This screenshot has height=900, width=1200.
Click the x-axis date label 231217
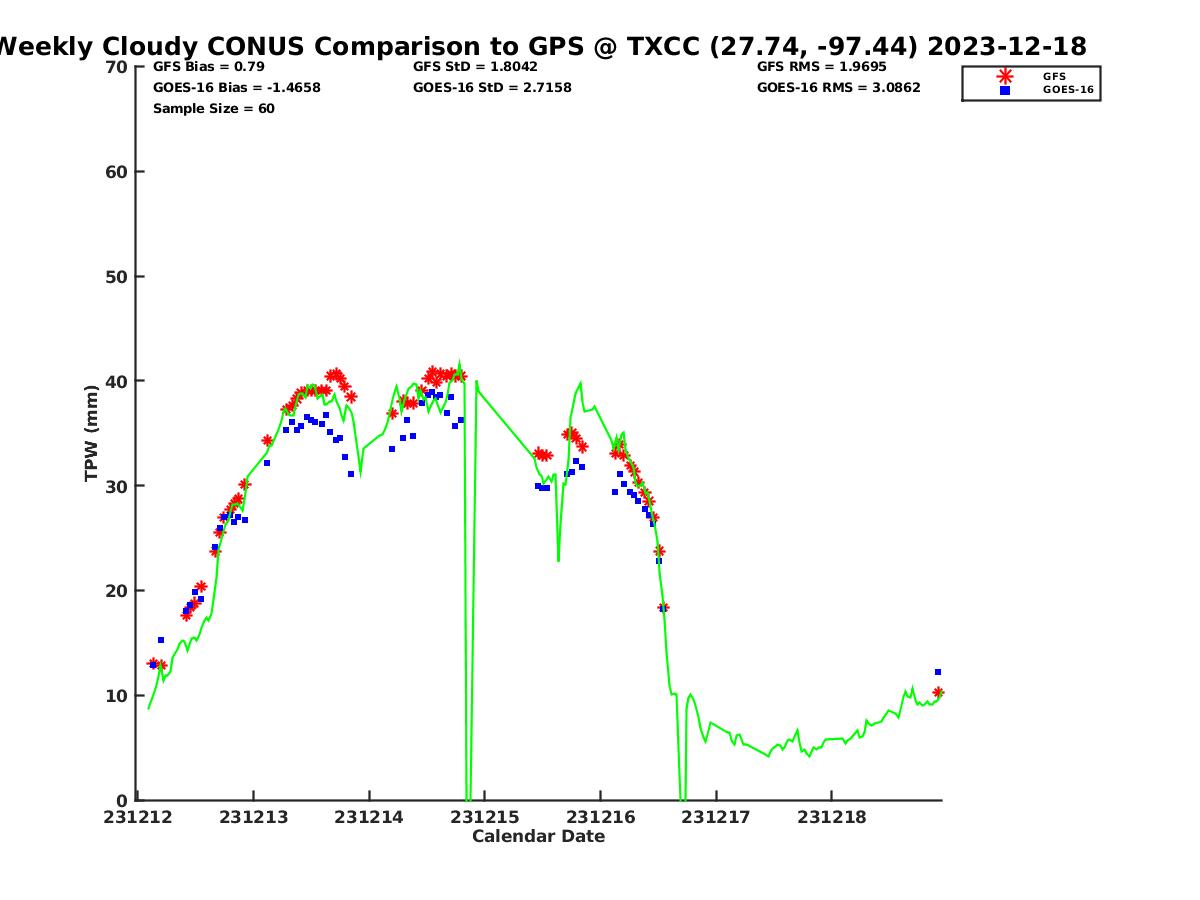716,817
